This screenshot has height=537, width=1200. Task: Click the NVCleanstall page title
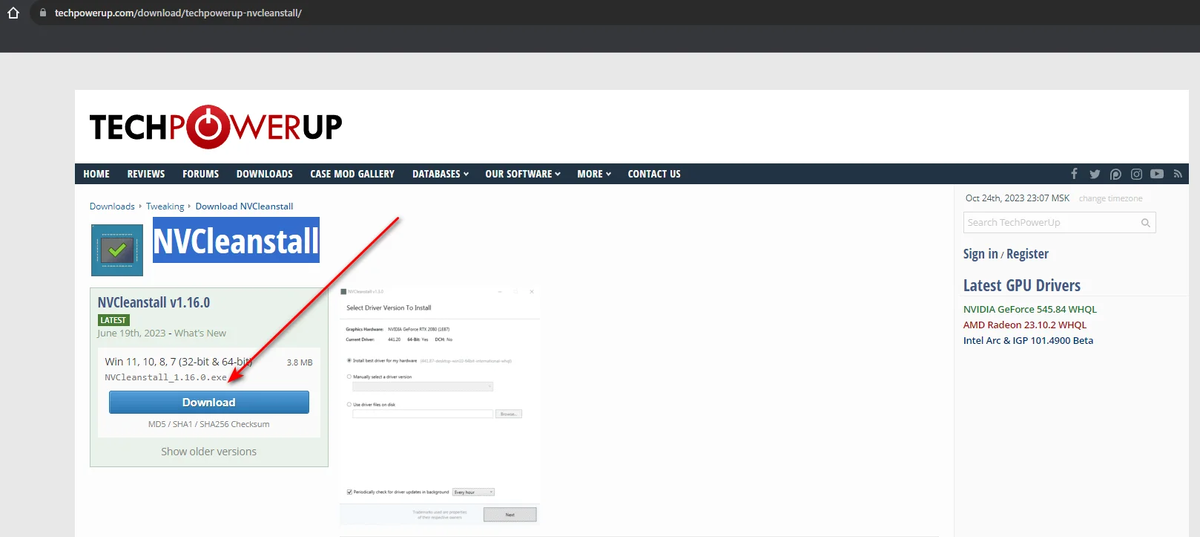[x=236, y=241]
